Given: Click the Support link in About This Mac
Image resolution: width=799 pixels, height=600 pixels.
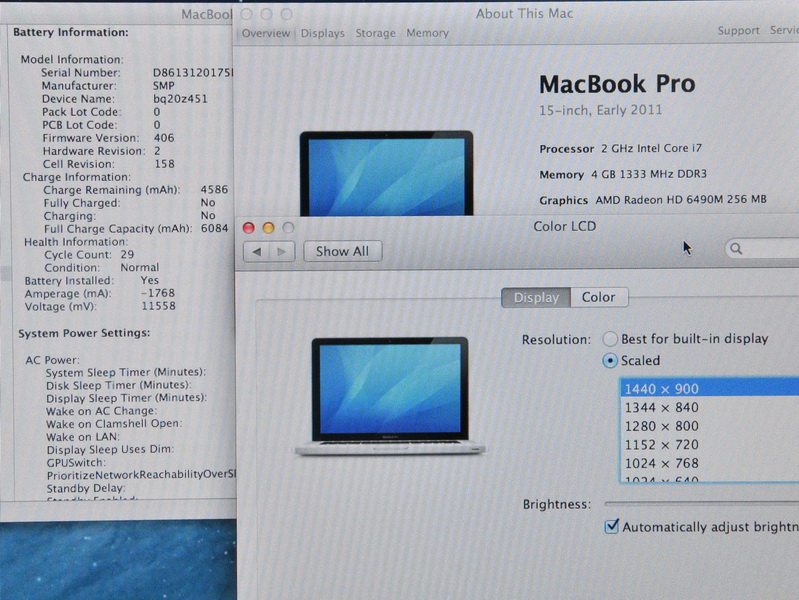Looking at the screenshot, I should coord(738,31).
